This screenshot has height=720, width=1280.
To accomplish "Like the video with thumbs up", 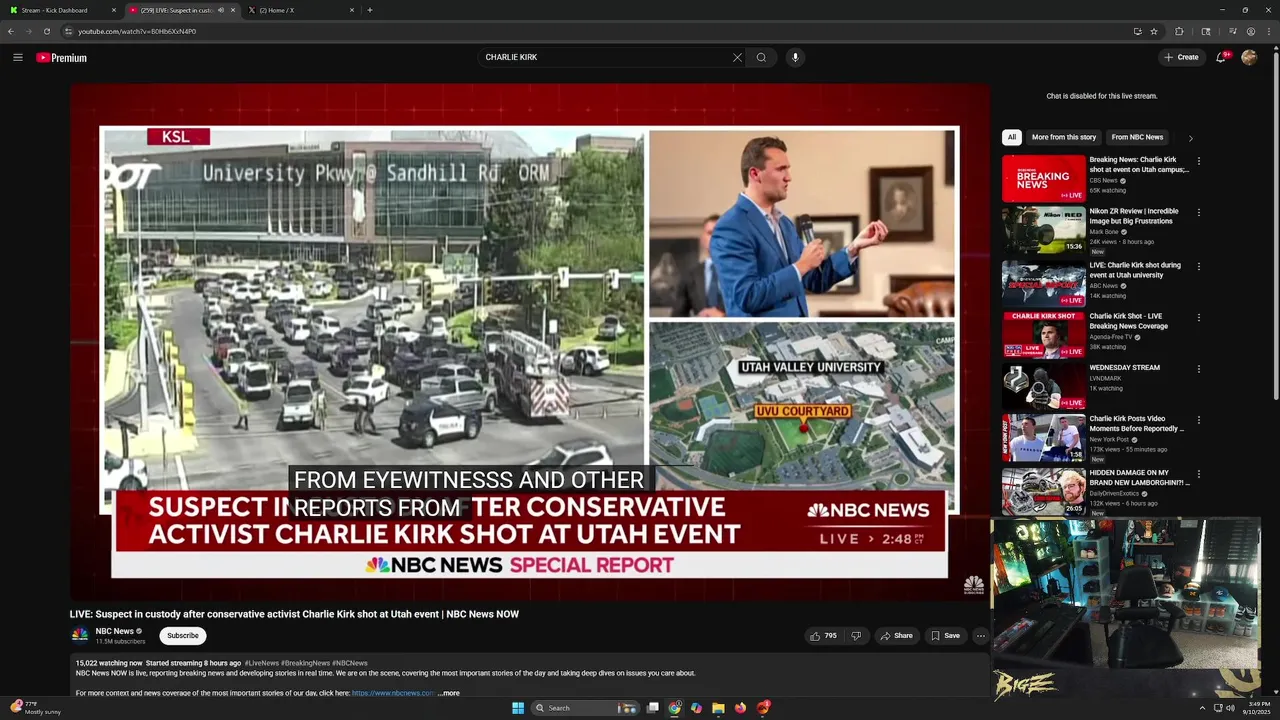I will pyautogui.click(x=823, y=636).
